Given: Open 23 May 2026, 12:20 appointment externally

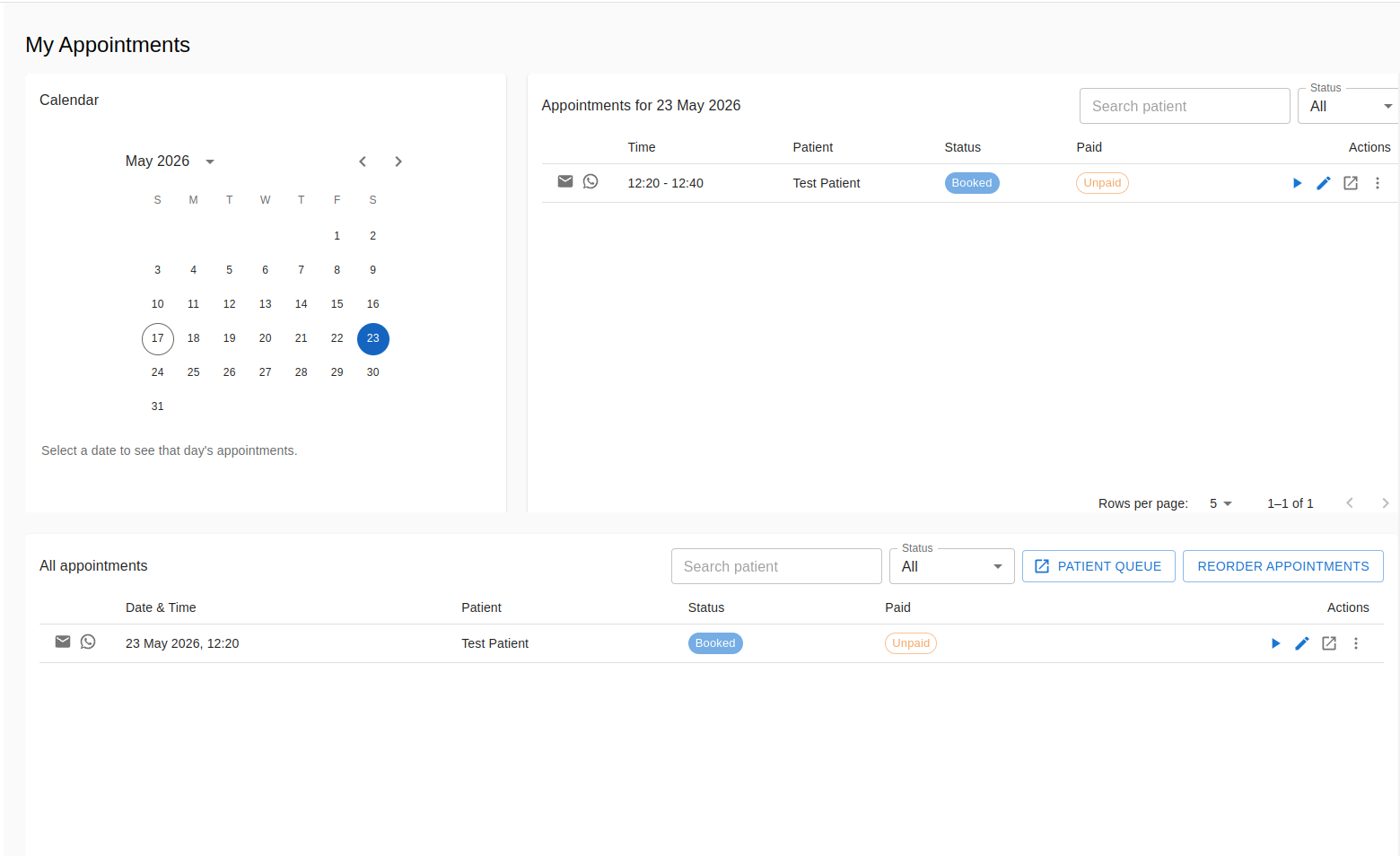Looking at the screenshot, I should point(1329,643).
